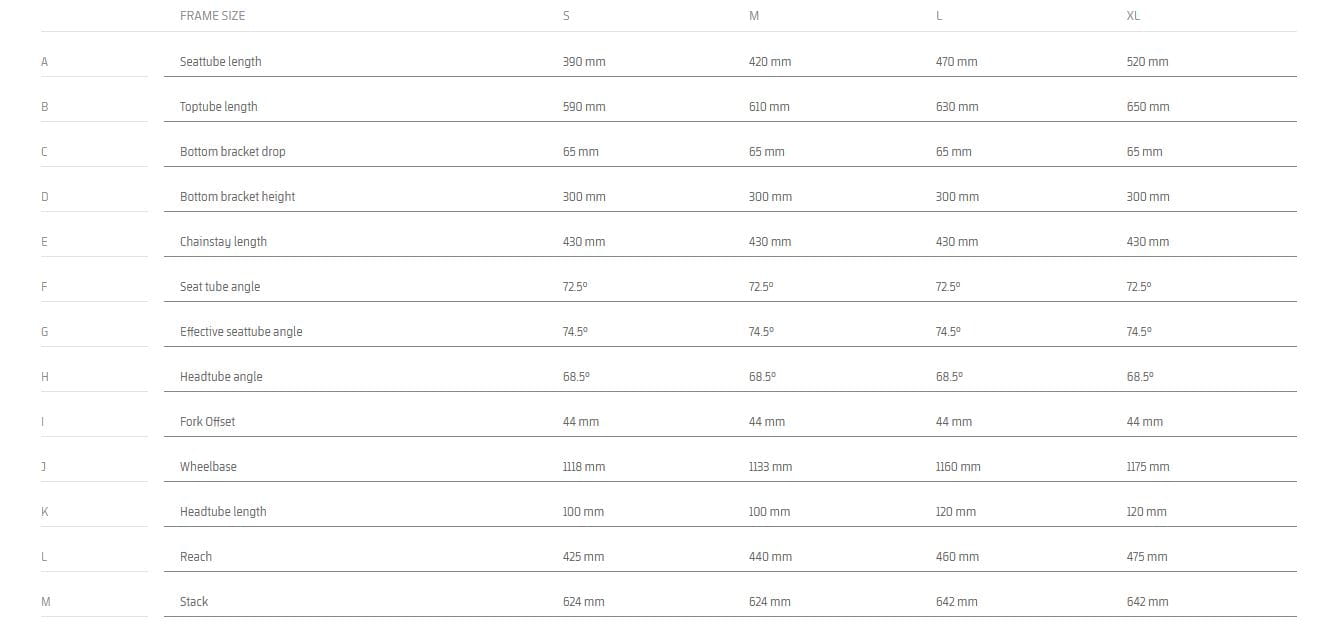1337x636 pixels.
Task: Click the Chainstay length row label
Action: [x=223, y=242]
